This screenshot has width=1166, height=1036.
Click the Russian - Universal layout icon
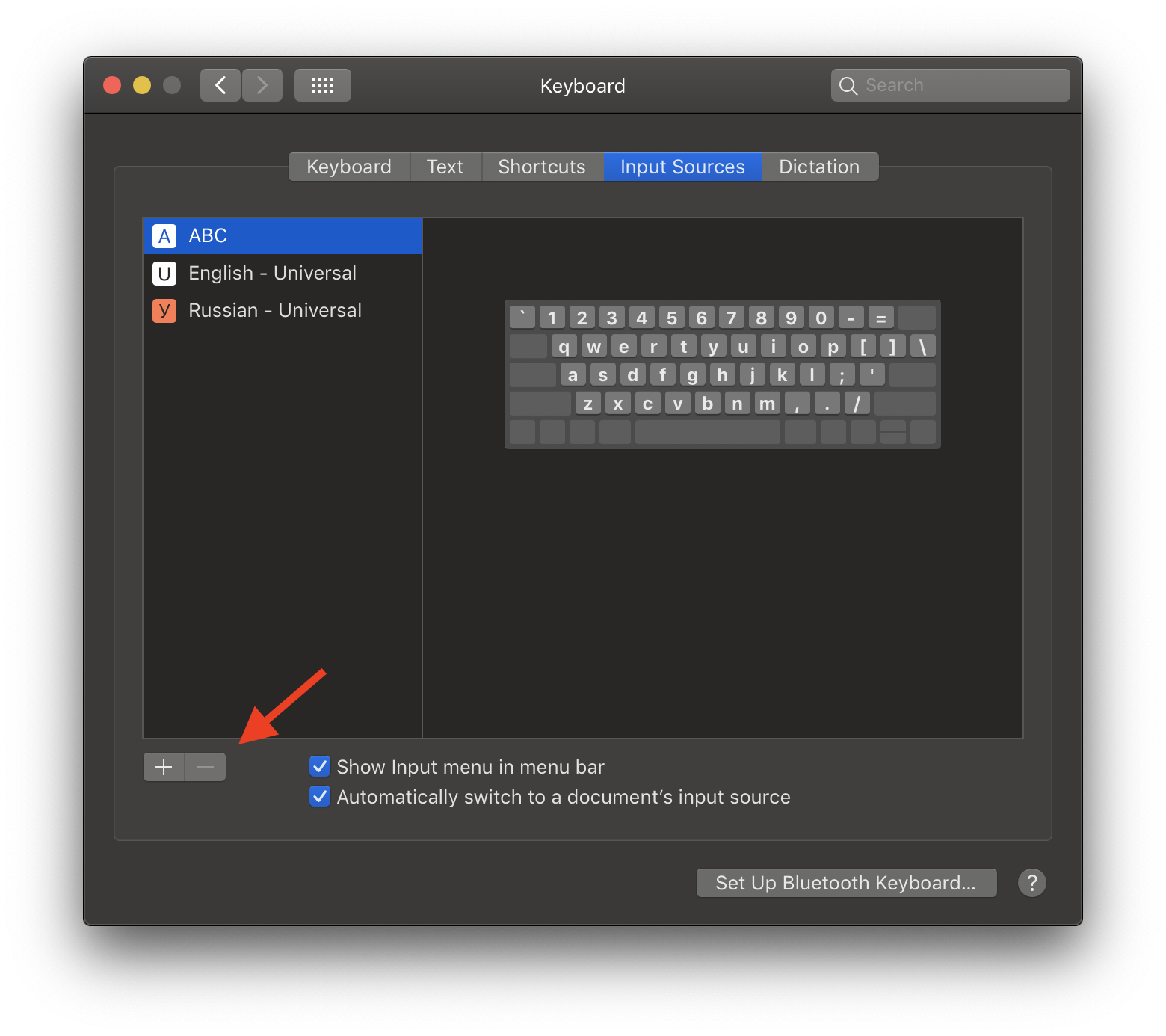click(164, 310)
